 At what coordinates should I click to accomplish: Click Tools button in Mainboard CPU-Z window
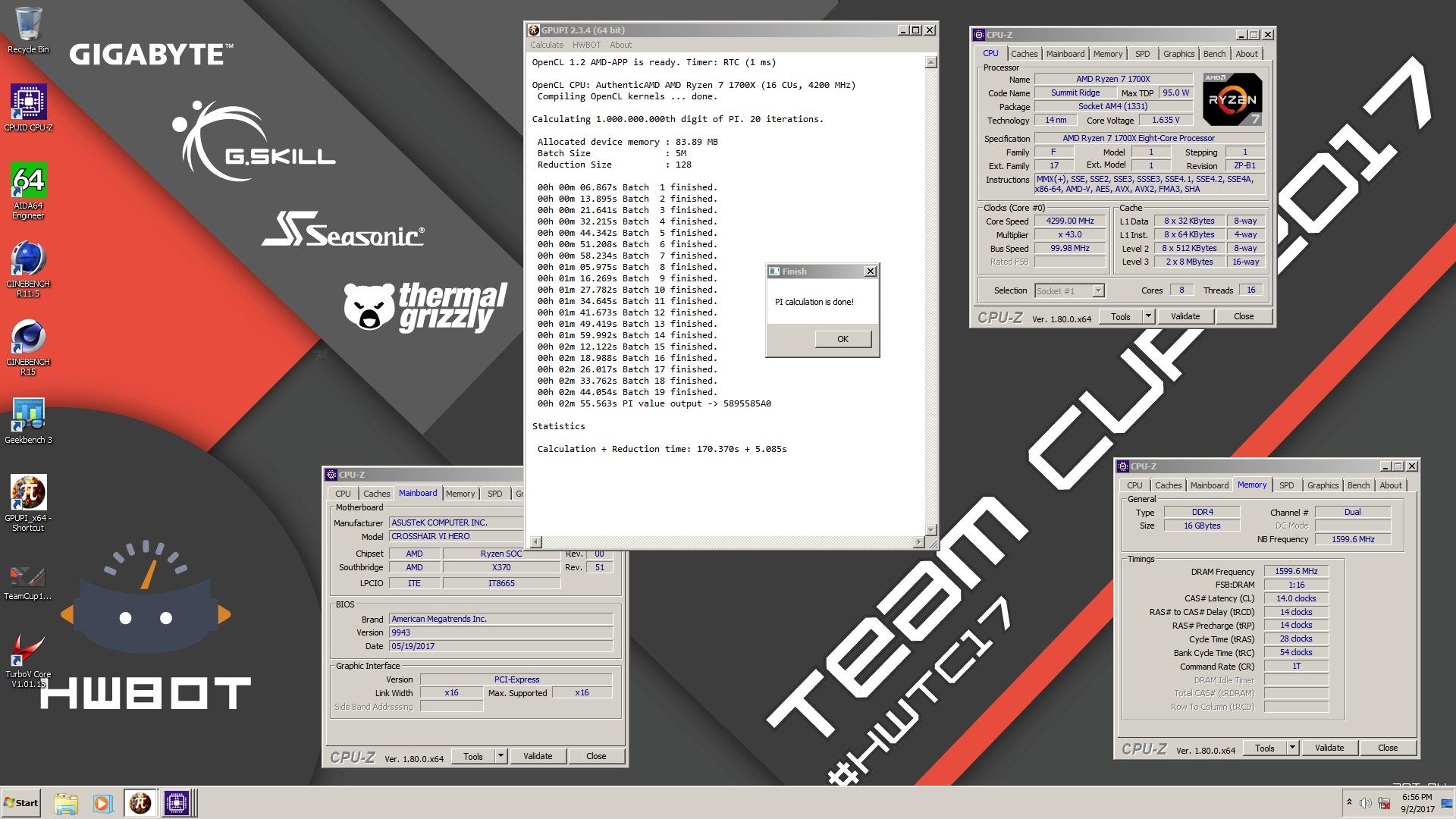[x=473, y=757]
